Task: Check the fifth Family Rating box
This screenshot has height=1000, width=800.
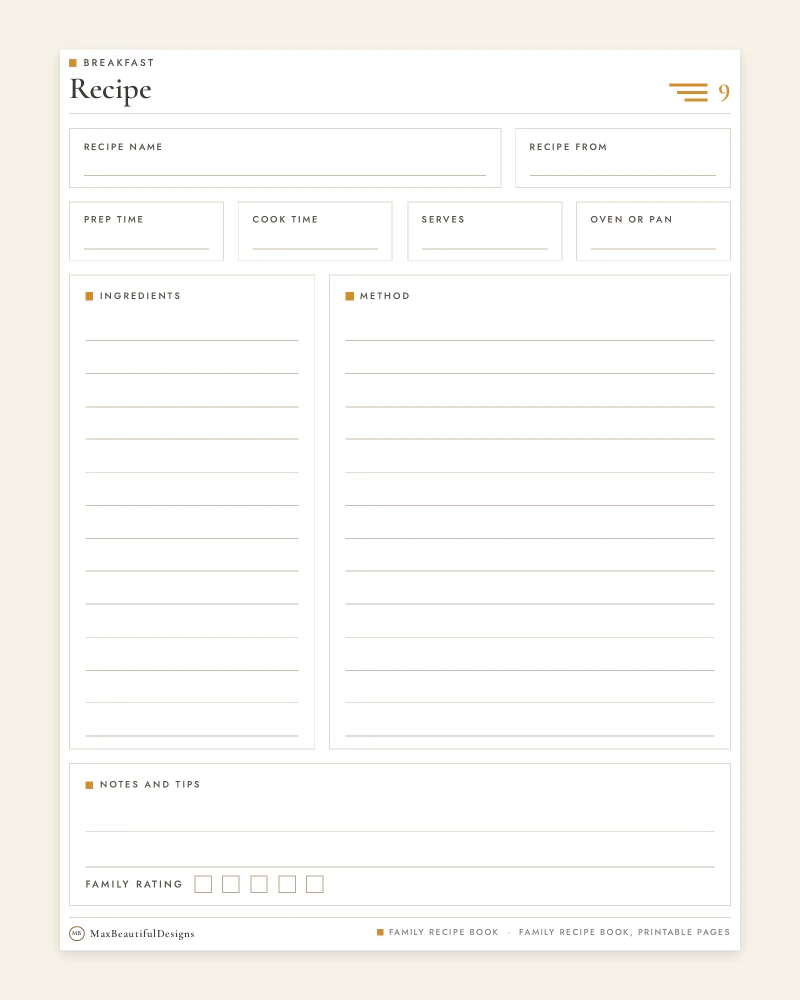Action: (x=315, y=884)
